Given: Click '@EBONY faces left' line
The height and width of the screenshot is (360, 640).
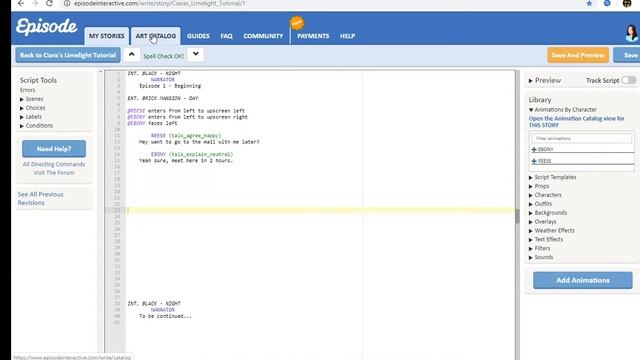Looking at the screenshot, I should point(152,123).
